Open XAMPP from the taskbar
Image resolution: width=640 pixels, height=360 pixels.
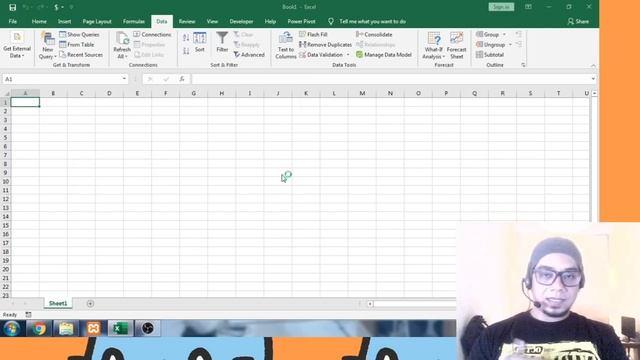93,328
